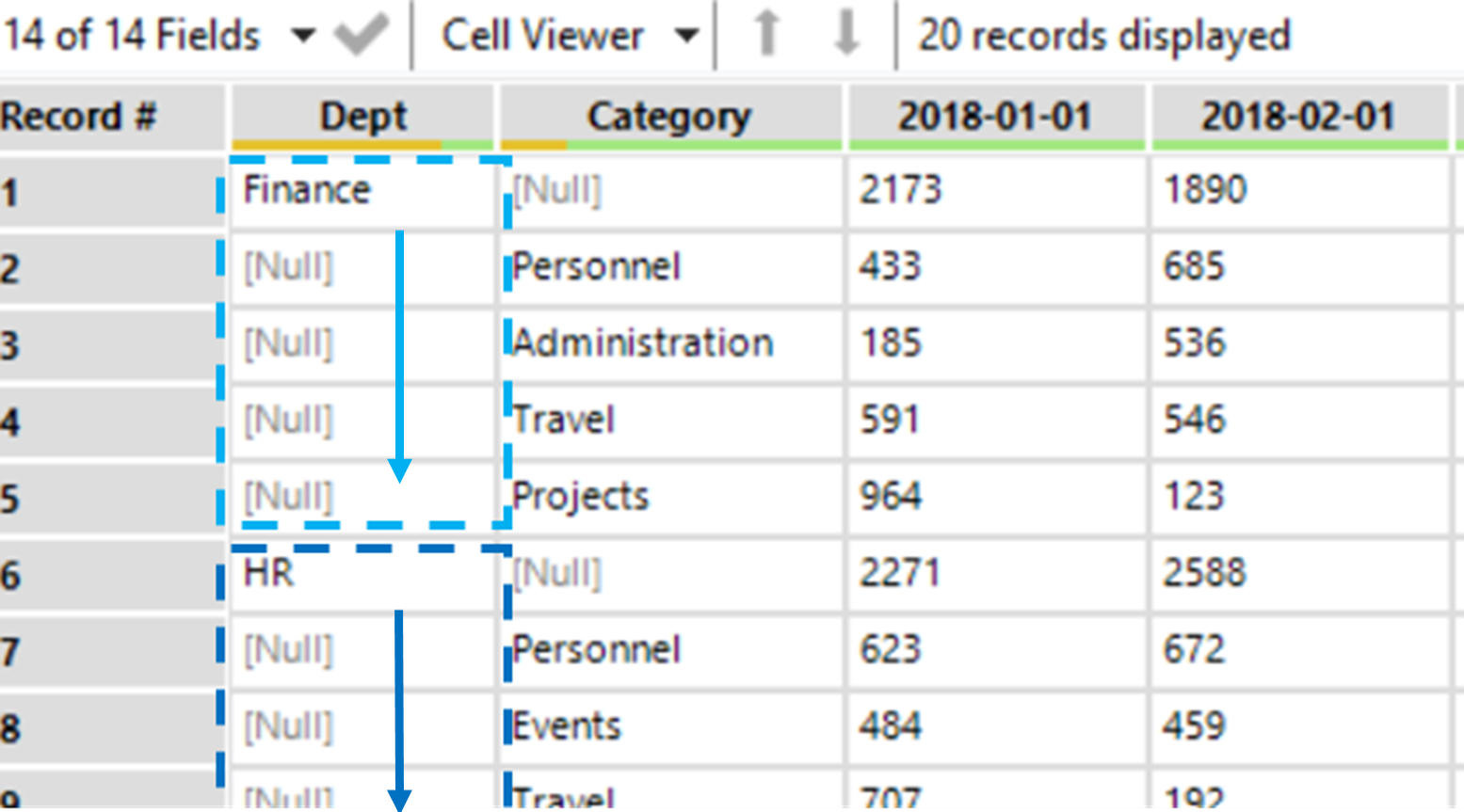The height and width of the screenshot is (812, 1464).
Task: Expand the Cell Viewer dropdown
Action: pos(687,36)
